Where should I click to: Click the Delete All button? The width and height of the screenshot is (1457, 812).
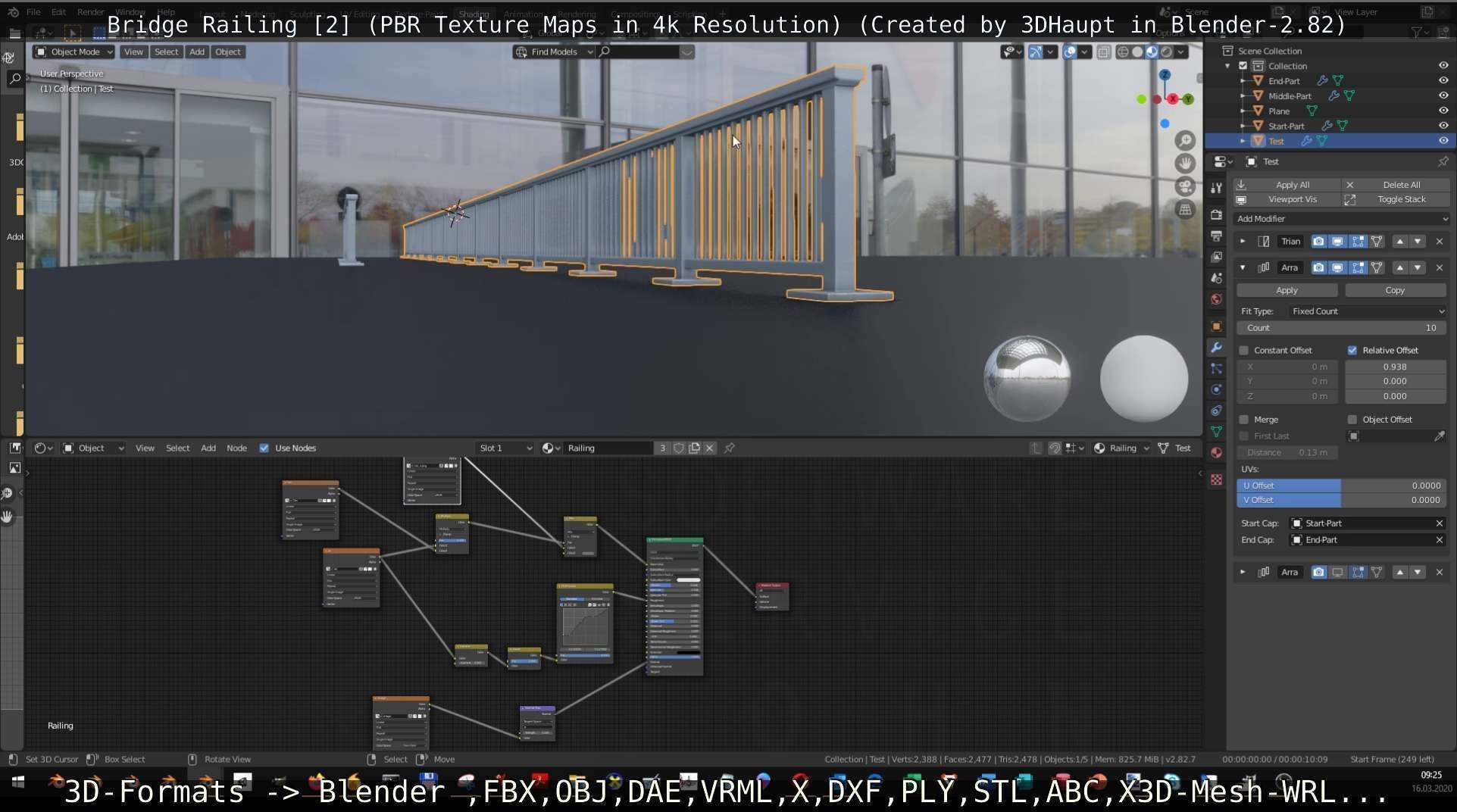coord(1396,185)
